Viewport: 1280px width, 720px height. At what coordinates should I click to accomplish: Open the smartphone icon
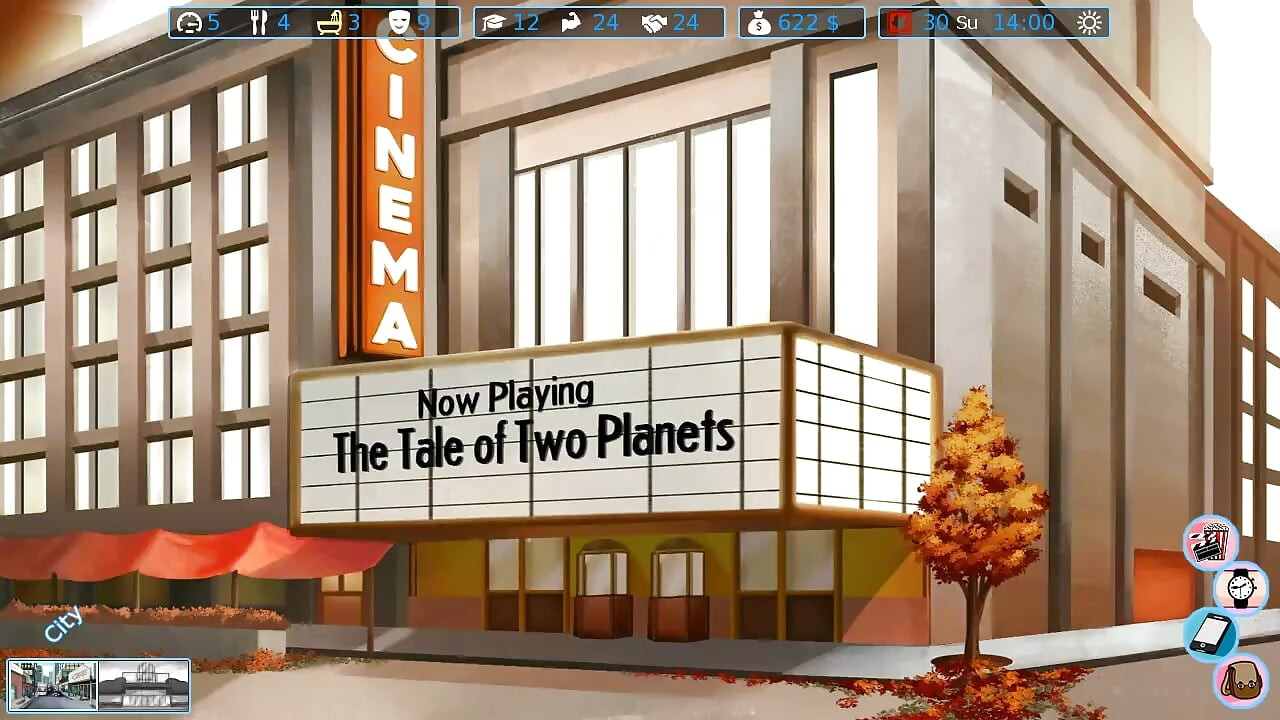tap(1210, 634)
